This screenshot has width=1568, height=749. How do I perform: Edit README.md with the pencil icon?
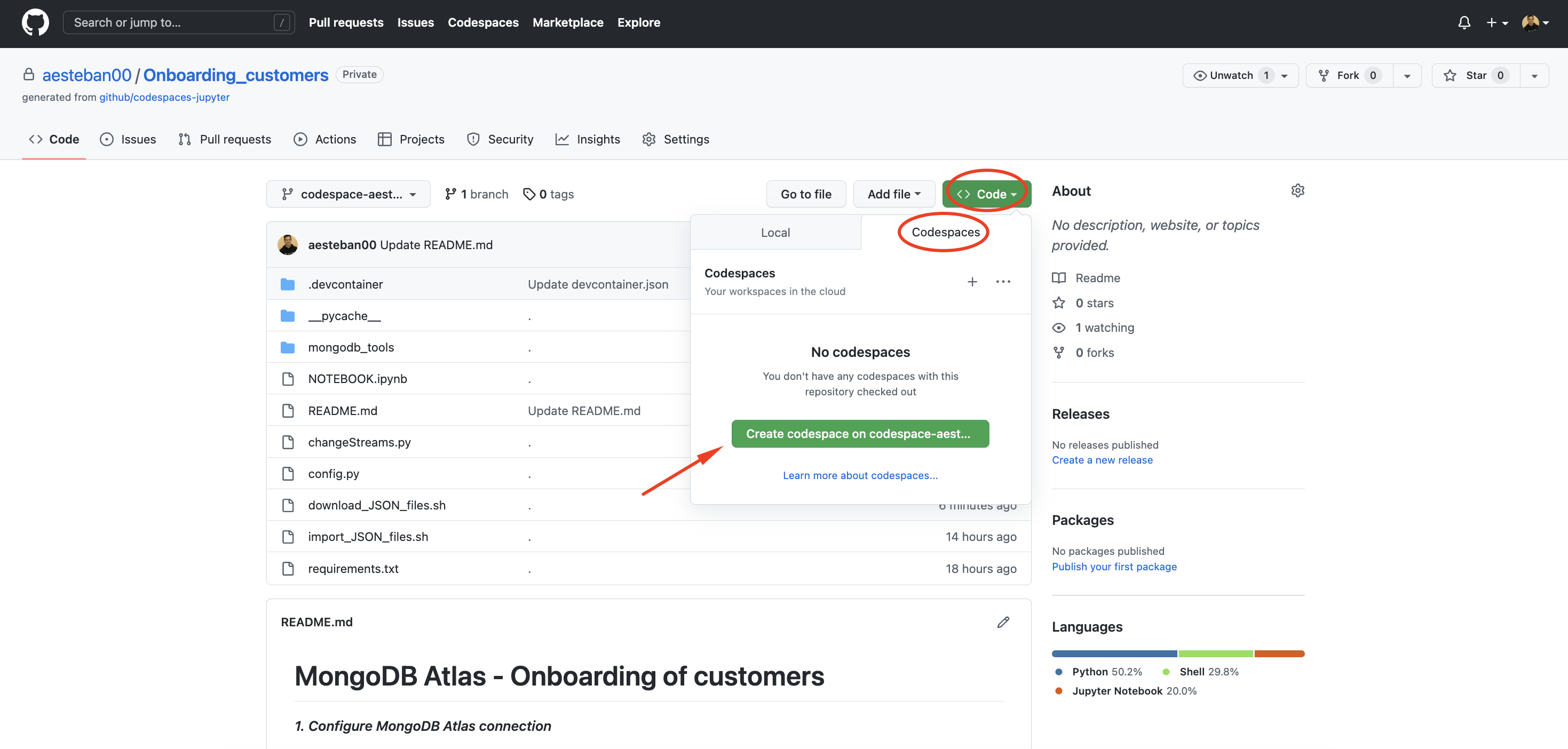1002,622
